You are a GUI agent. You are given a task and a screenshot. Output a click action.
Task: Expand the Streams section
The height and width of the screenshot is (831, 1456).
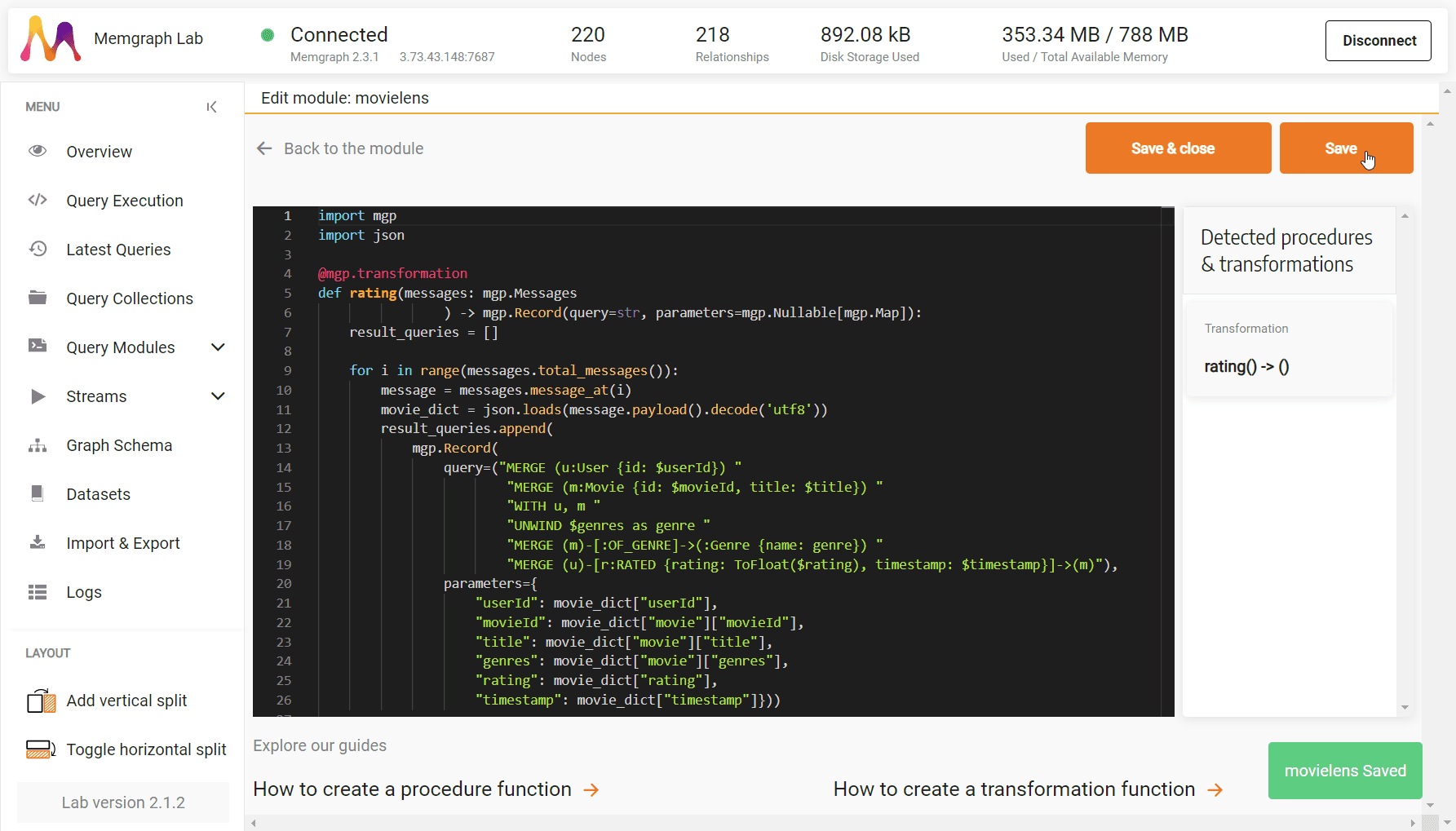[x=218, y=396]
